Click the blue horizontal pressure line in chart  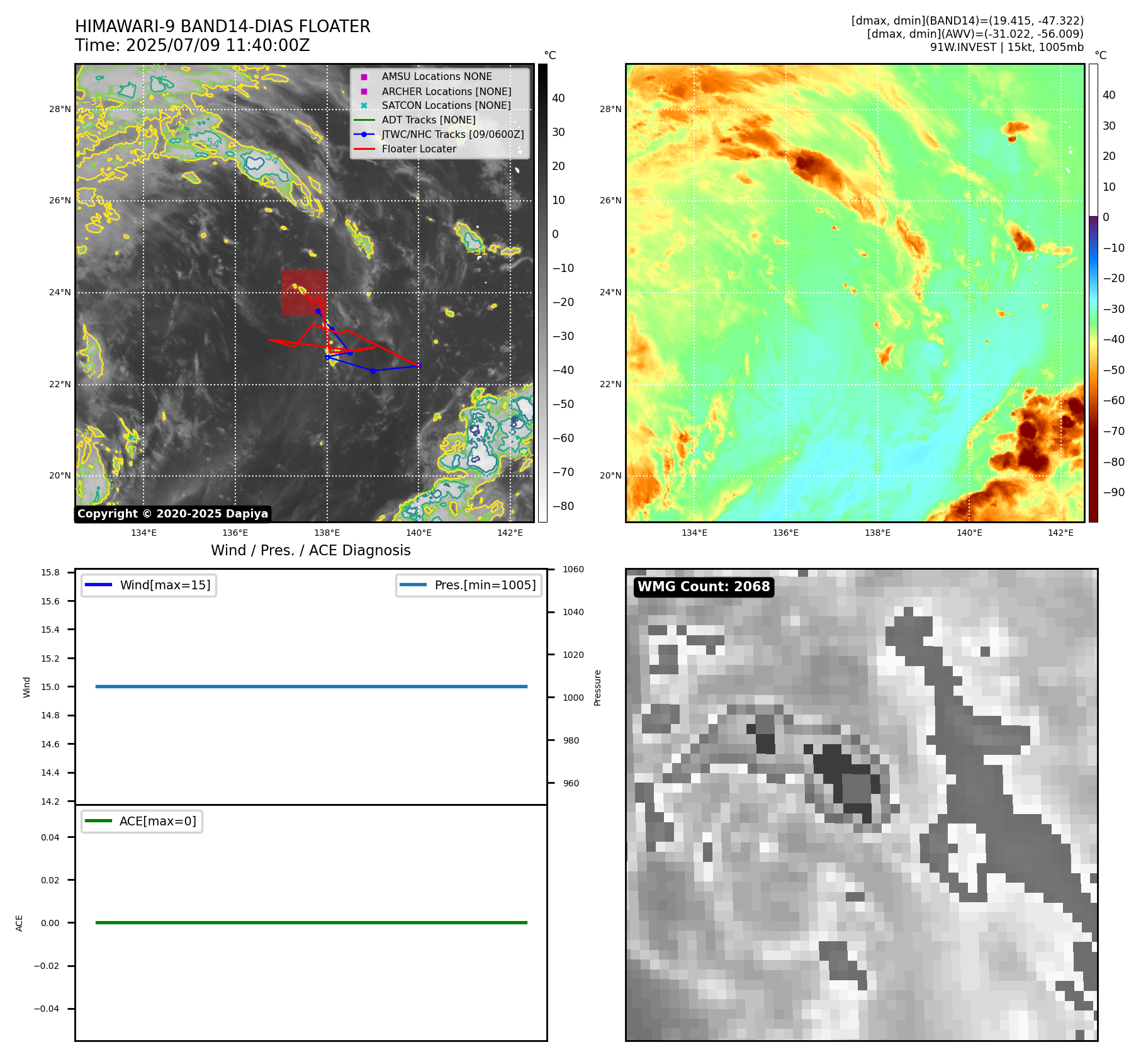(311, 686)
